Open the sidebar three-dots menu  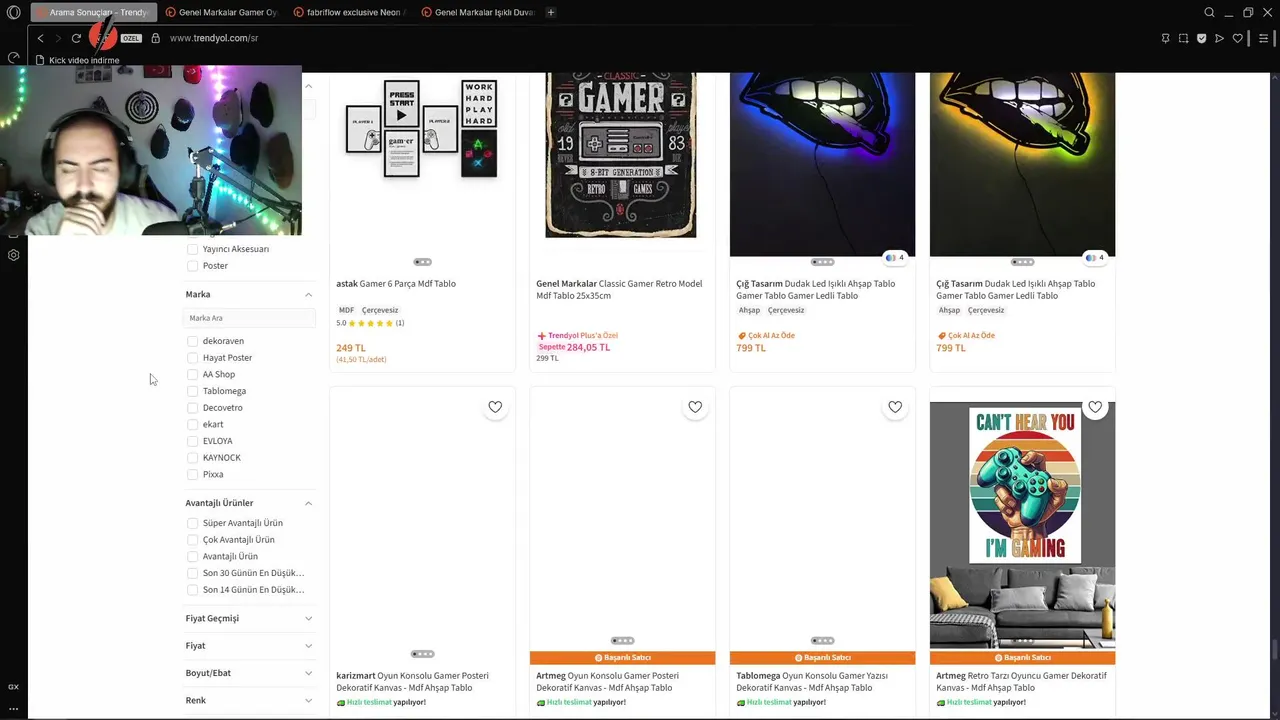coord(13,708)
